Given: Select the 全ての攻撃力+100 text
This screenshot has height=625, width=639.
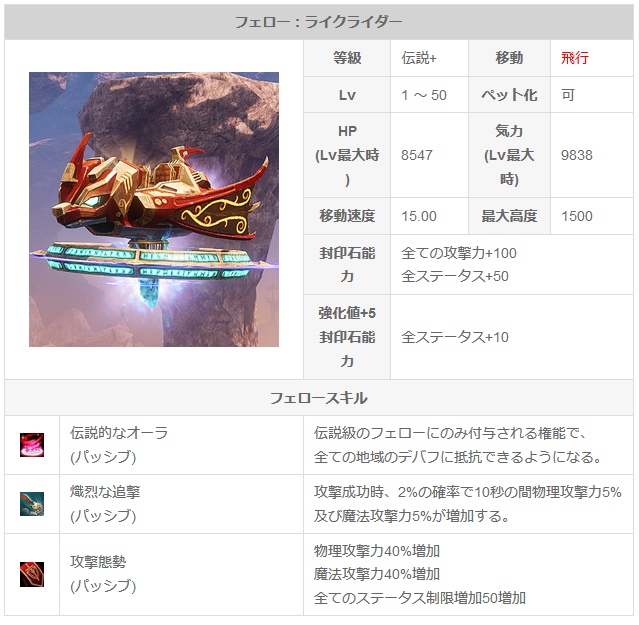Looking at the screenshot, I should click(459, 253).
